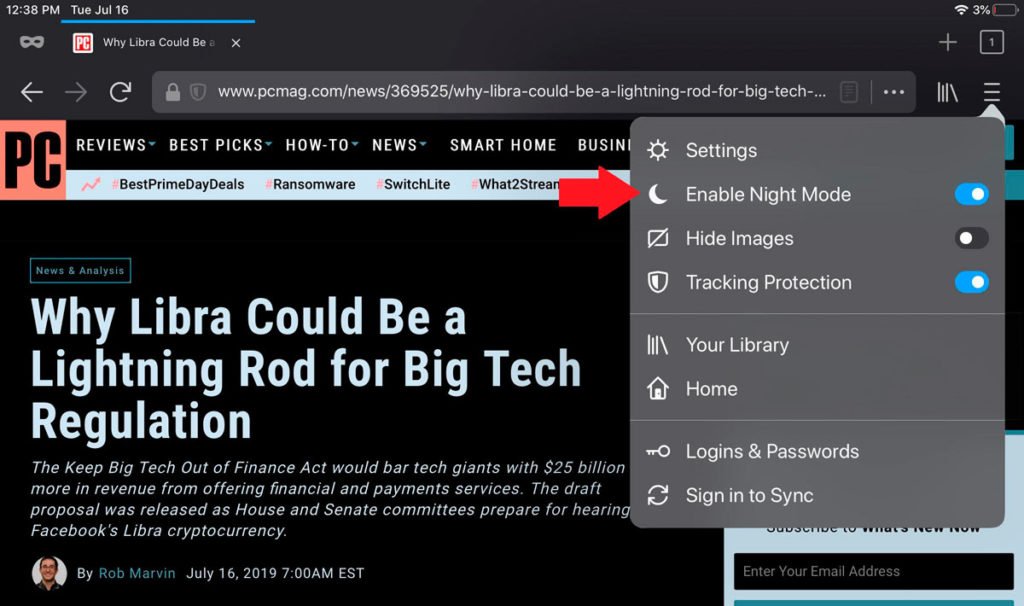Open Settings from the menu
This screenshot has height=606, width=1024.
point(816,150)
